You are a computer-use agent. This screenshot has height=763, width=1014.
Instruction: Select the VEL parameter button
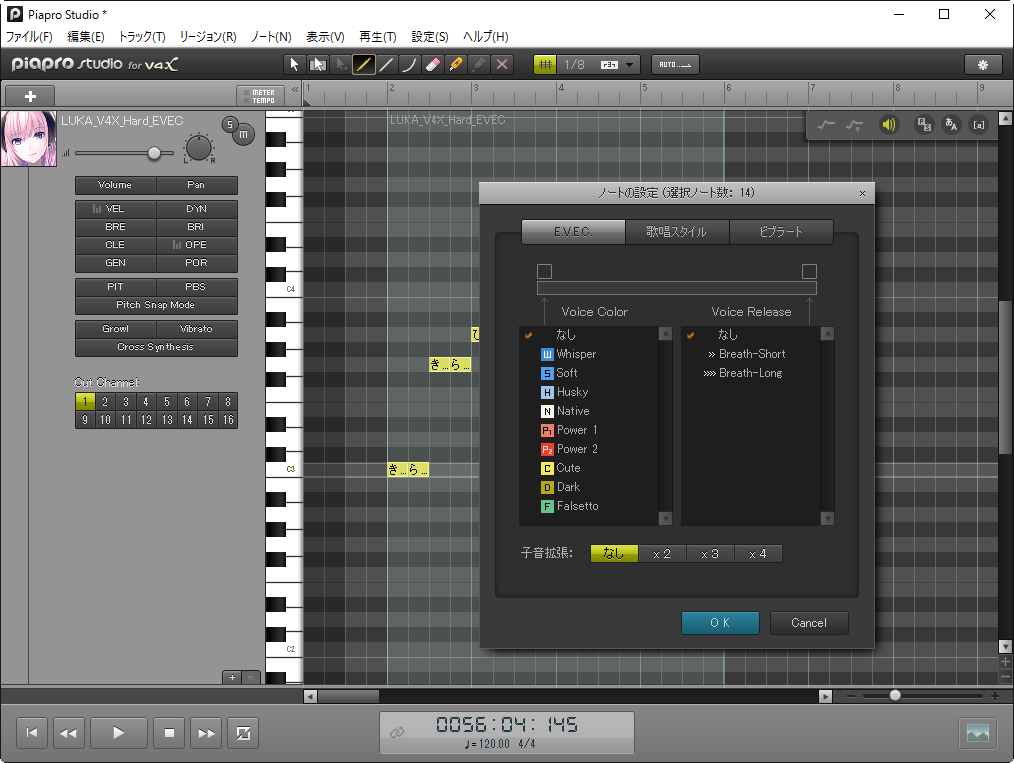point(115,209)
